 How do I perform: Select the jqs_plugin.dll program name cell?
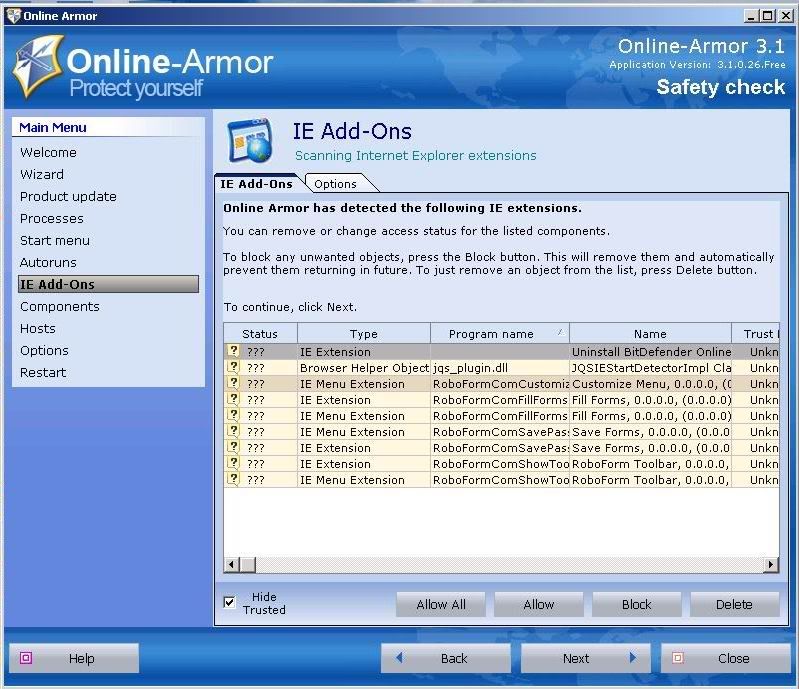(500, 368)
